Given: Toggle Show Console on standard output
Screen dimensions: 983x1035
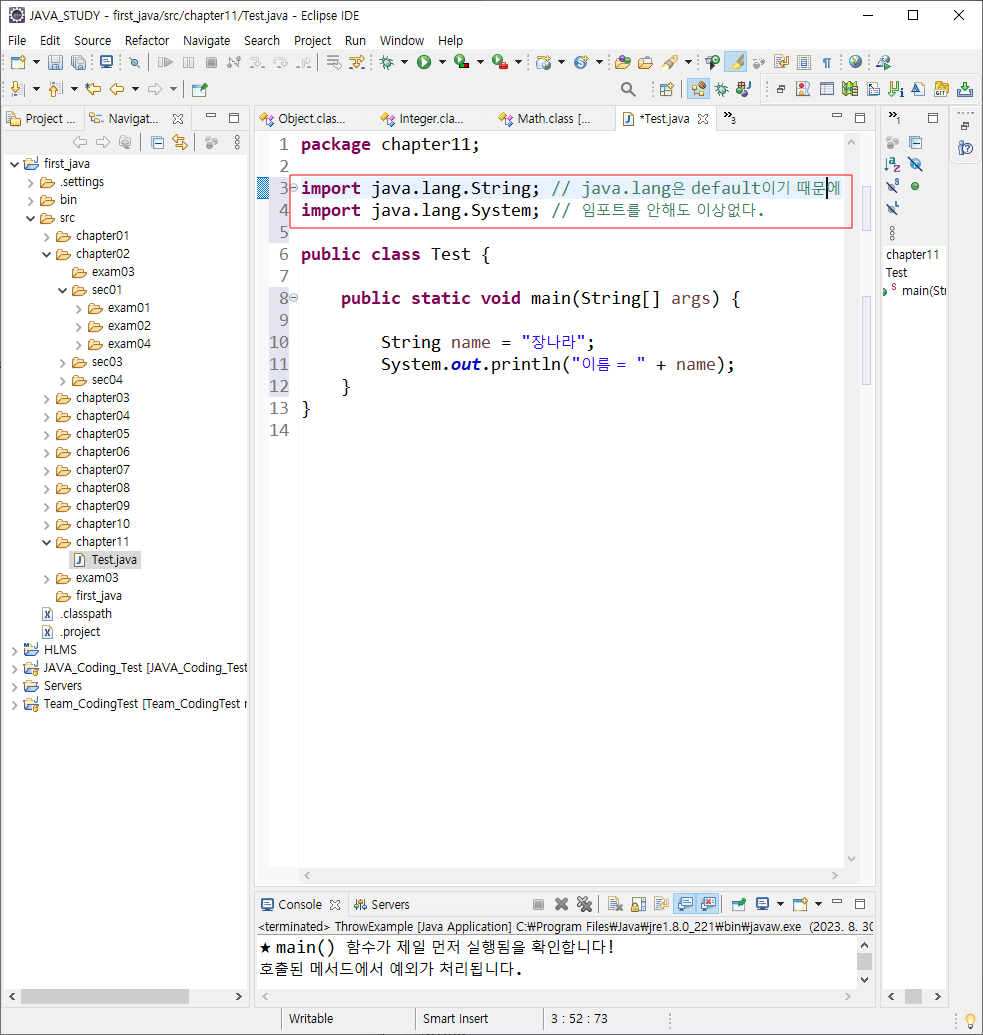Looking at the screenshot, I should pyautogui.click(x=685, y=904).
